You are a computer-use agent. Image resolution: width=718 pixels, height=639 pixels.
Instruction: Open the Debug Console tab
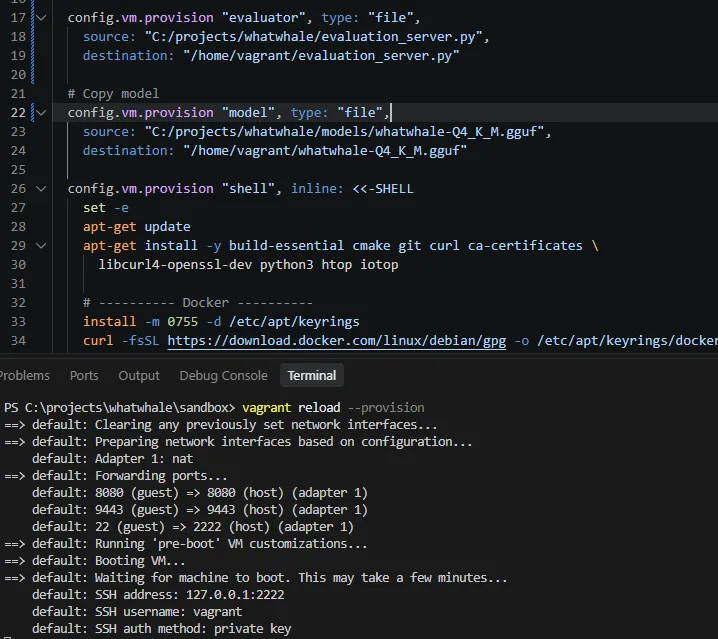click(223, 376)
